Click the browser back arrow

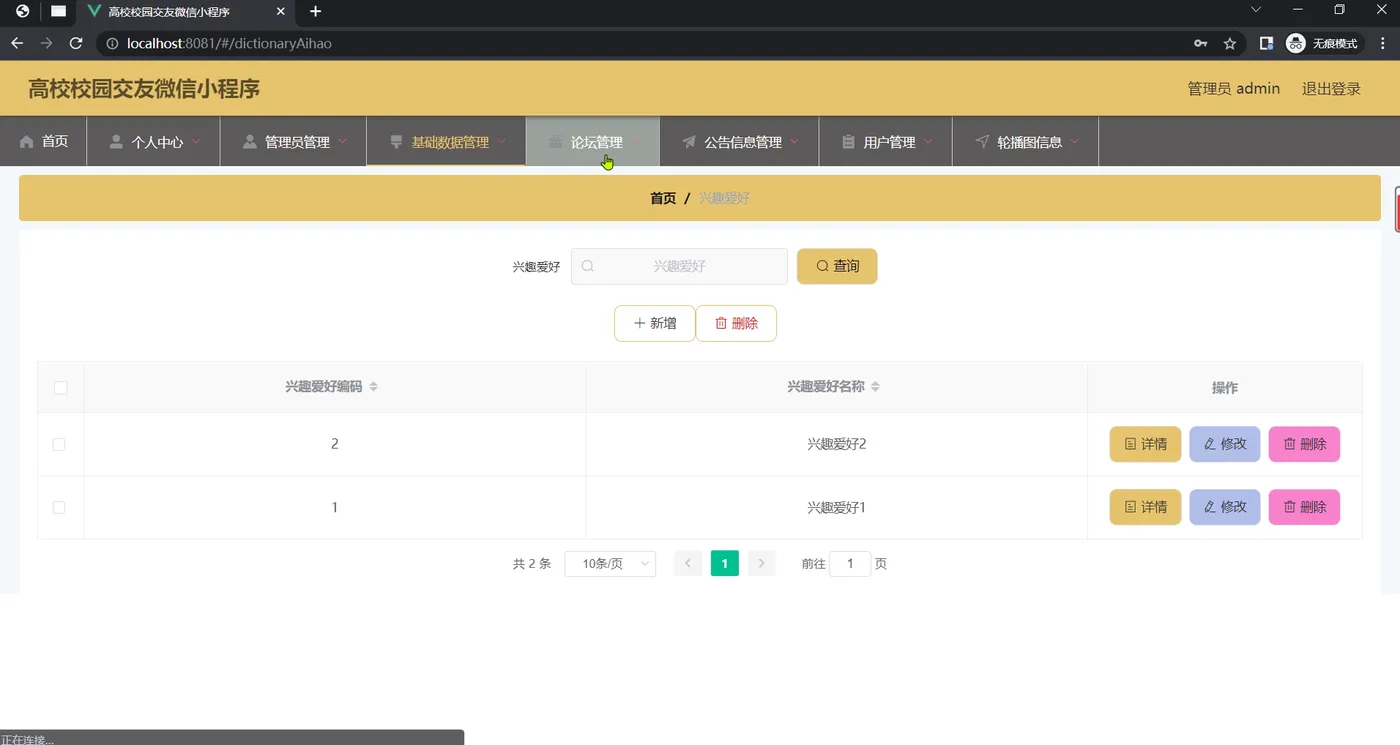[x=16, y=43]
